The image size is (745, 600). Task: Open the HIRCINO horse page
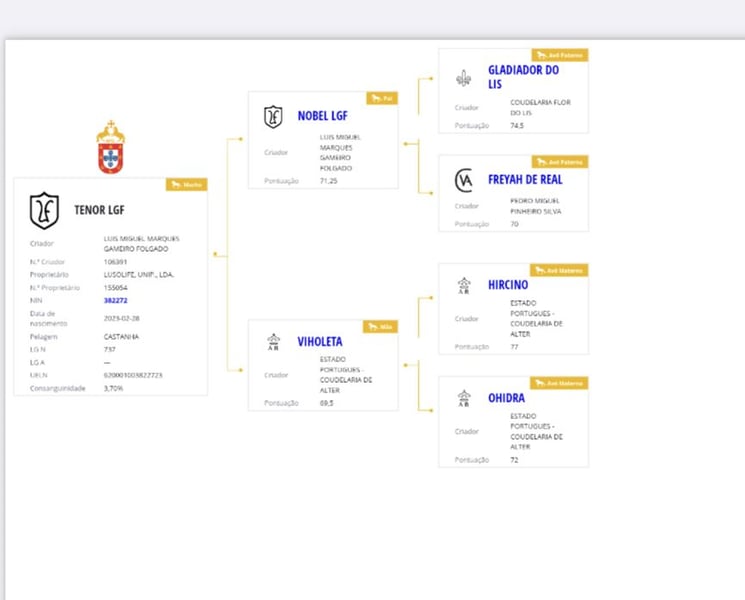(508, 285)
